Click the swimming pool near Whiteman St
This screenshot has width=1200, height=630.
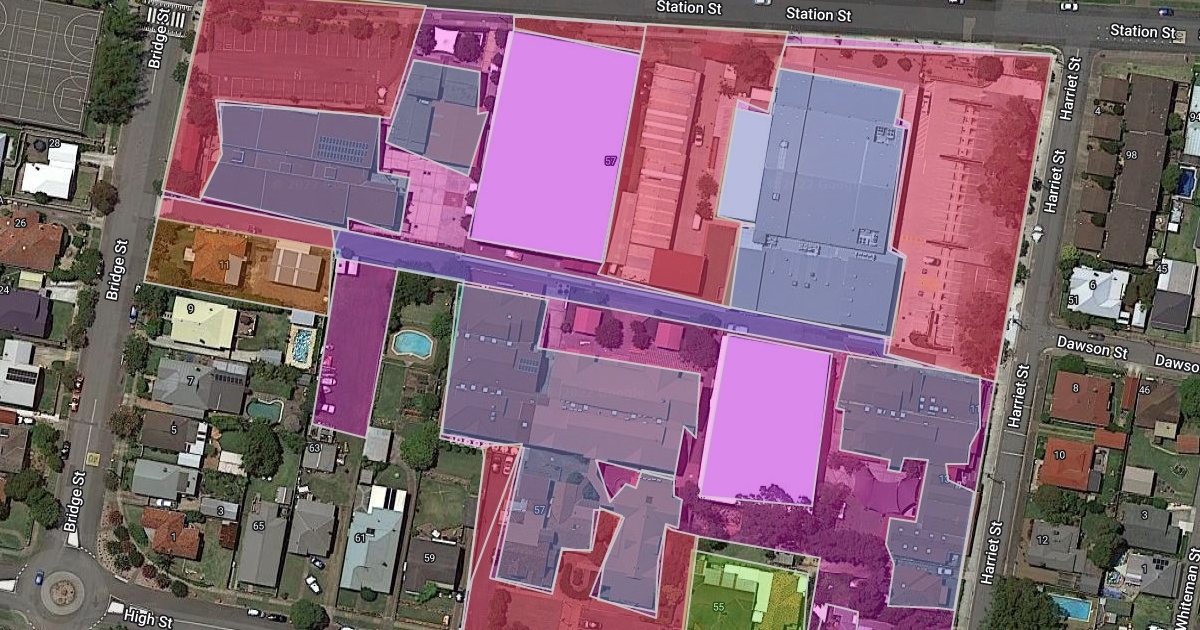coord(1071,606)
